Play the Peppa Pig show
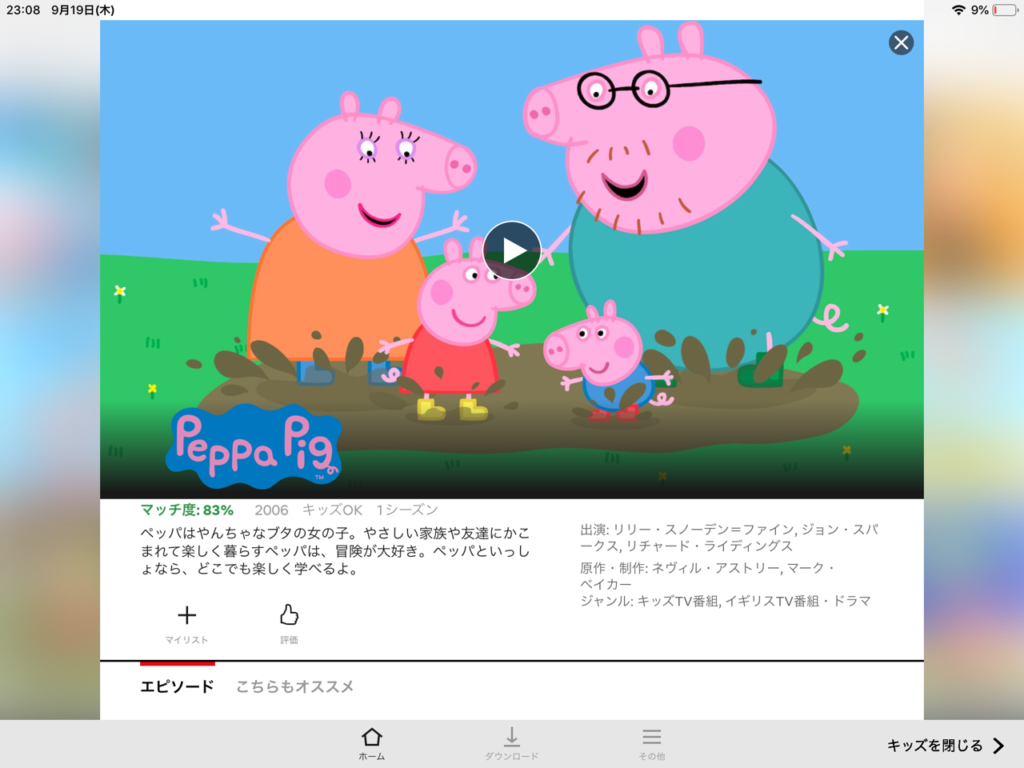 [512, 250]
